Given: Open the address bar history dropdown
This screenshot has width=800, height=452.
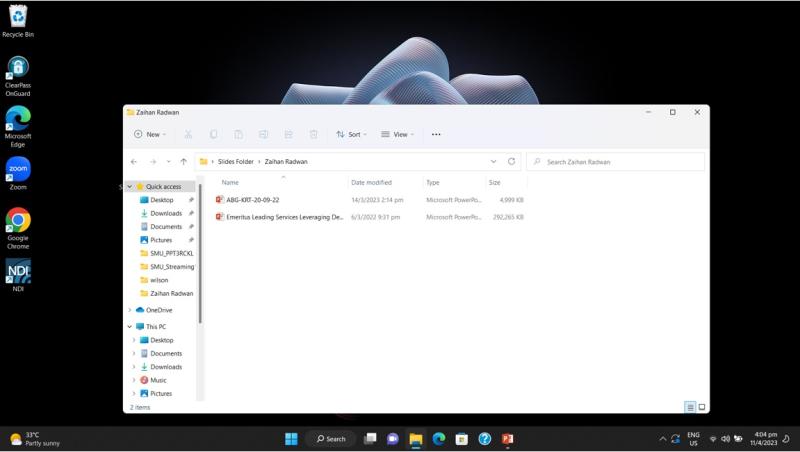Looking at the screenshot, I should click(x=493, y=161).
